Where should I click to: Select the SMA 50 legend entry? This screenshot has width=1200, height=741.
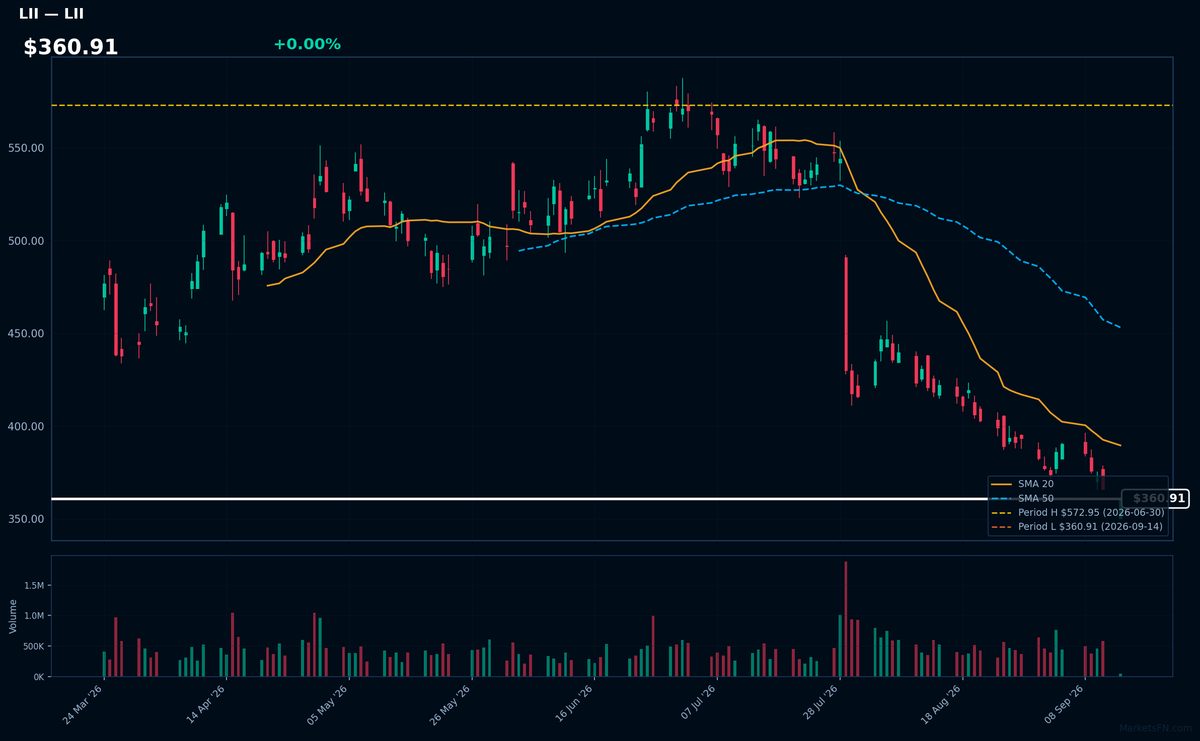(x=1022, y=498)
